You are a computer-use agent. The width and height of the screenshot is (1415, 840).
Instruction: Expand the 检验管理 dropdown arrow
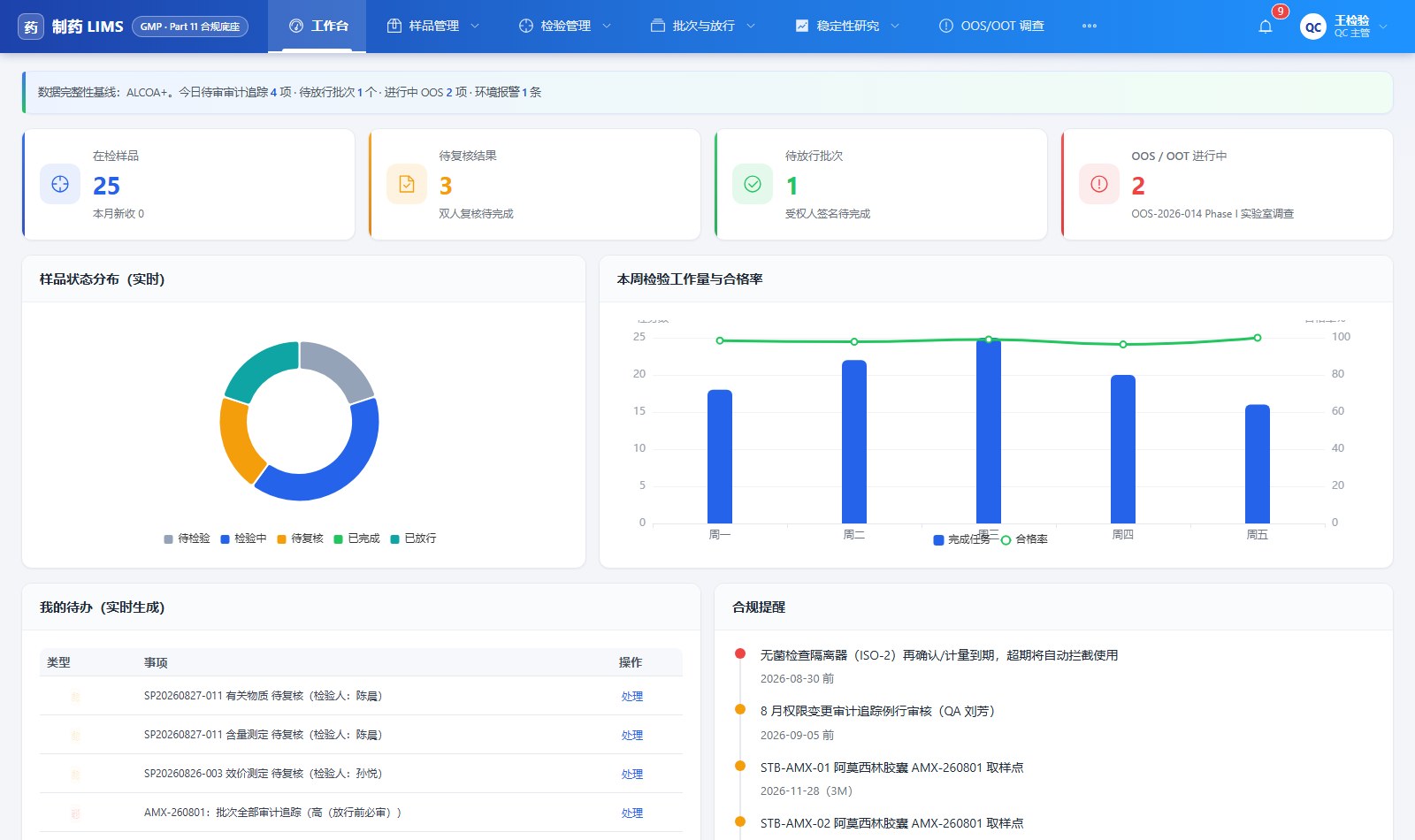[607, 26]
